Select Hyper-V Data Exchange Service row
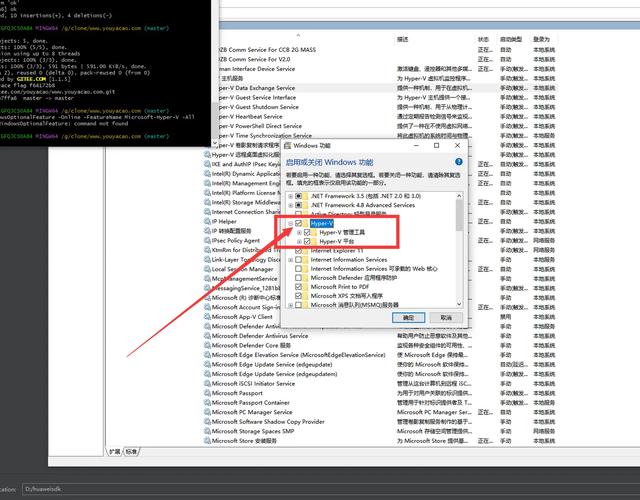 coord(380,88)
